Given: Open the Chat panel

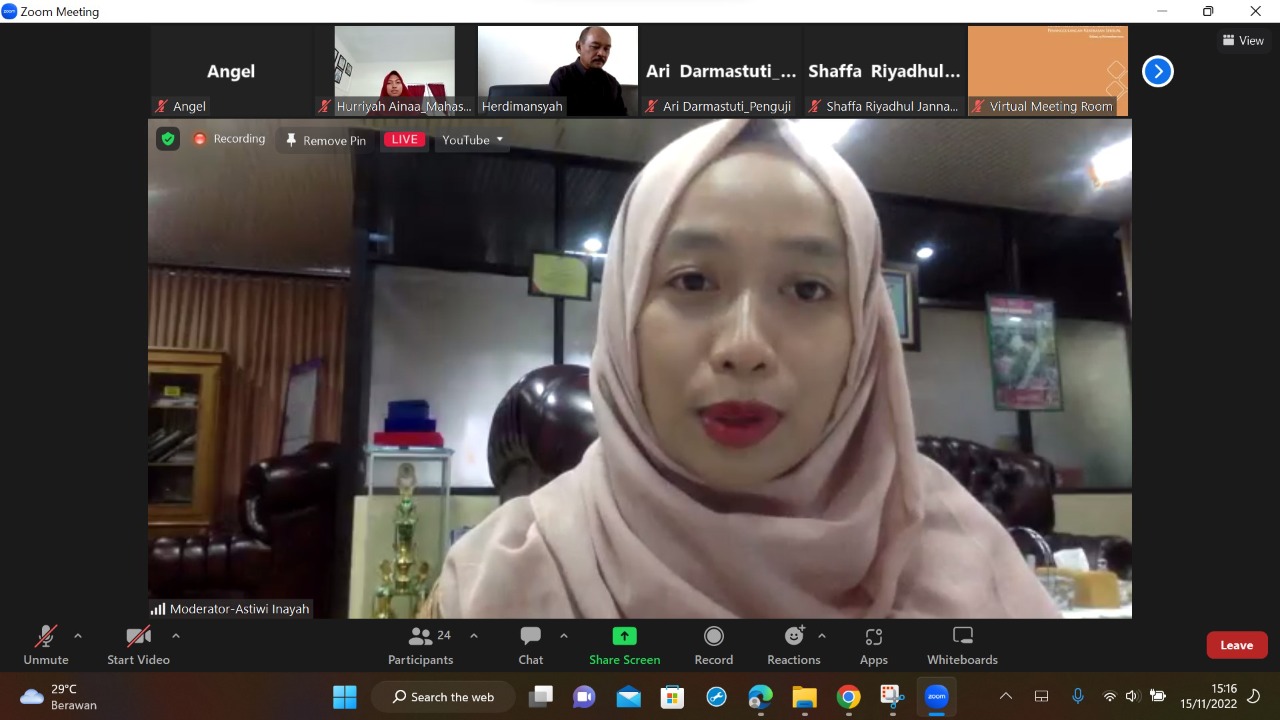Looking at the screenshot, I should (x=530, y=645).
